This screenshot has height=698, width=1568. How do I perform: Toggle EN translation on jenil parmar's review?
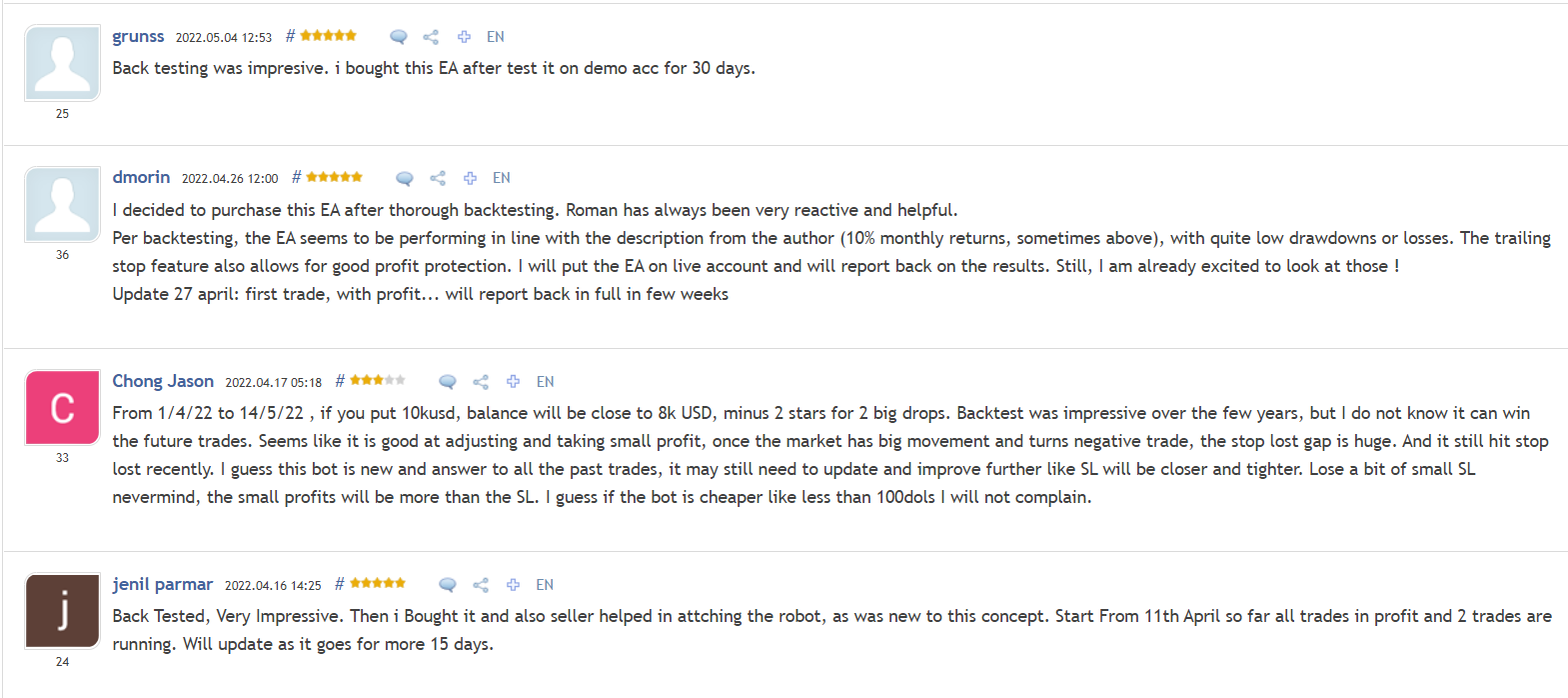546,584
